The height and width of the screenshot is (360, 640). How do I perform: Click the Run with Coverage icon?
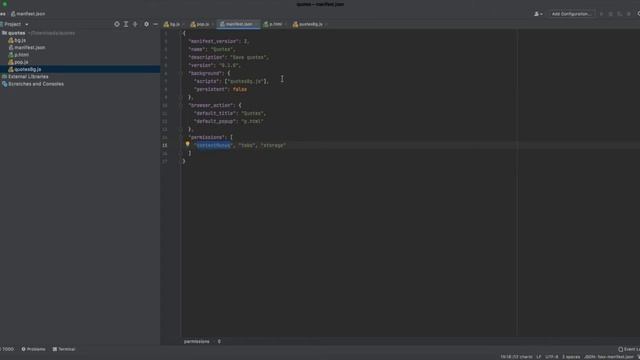tap(619, 14)
